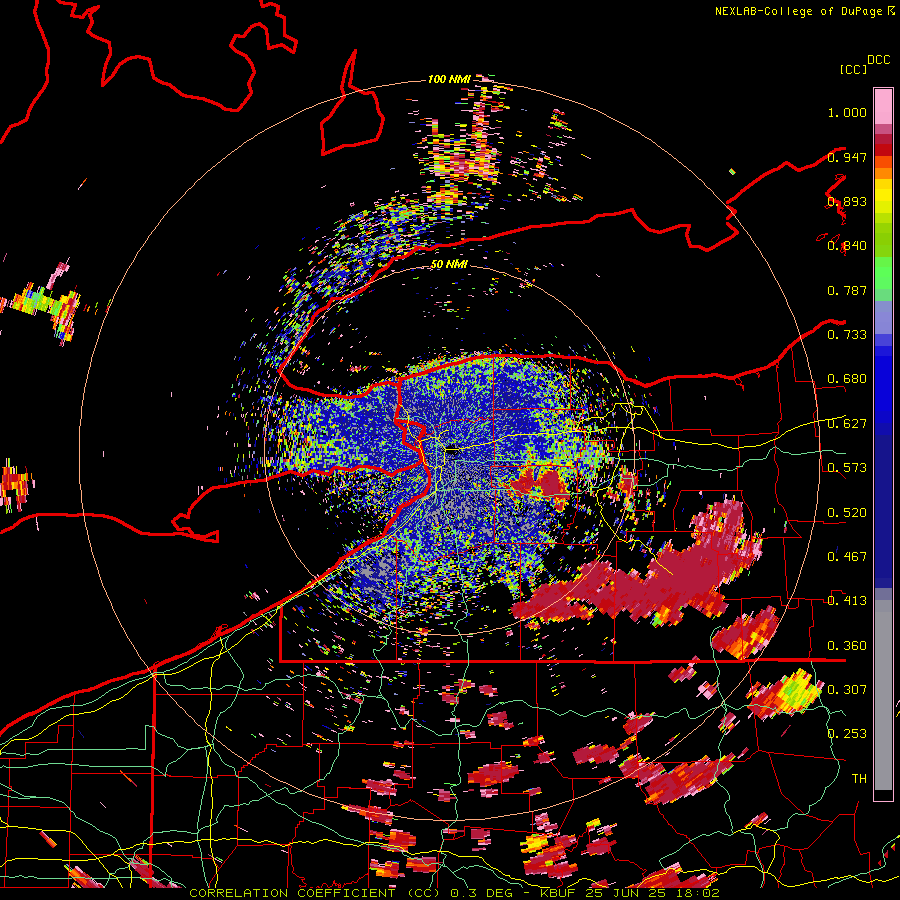Select the 0.253 legend value
This screenshot has height=900, width=900.
click(847, 734)
